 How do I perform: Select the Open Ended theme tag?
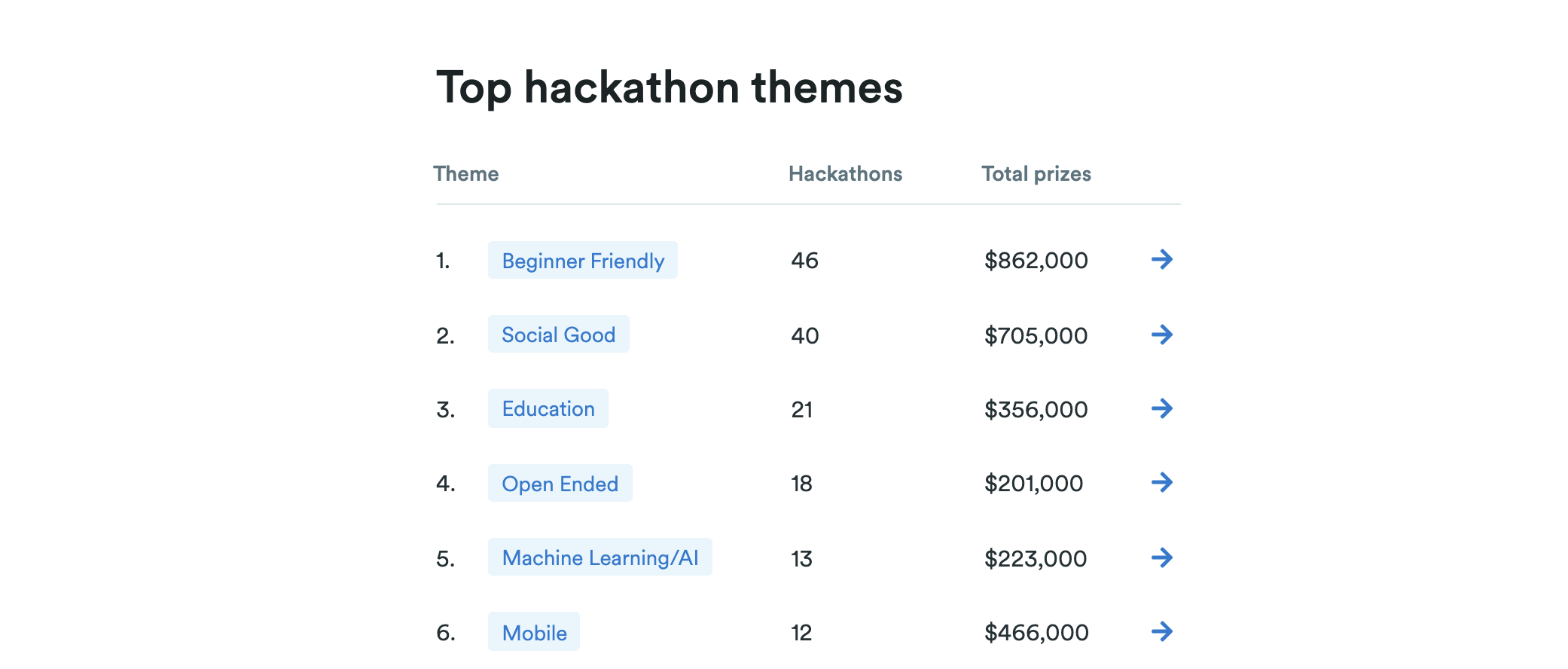coord(560,484)
